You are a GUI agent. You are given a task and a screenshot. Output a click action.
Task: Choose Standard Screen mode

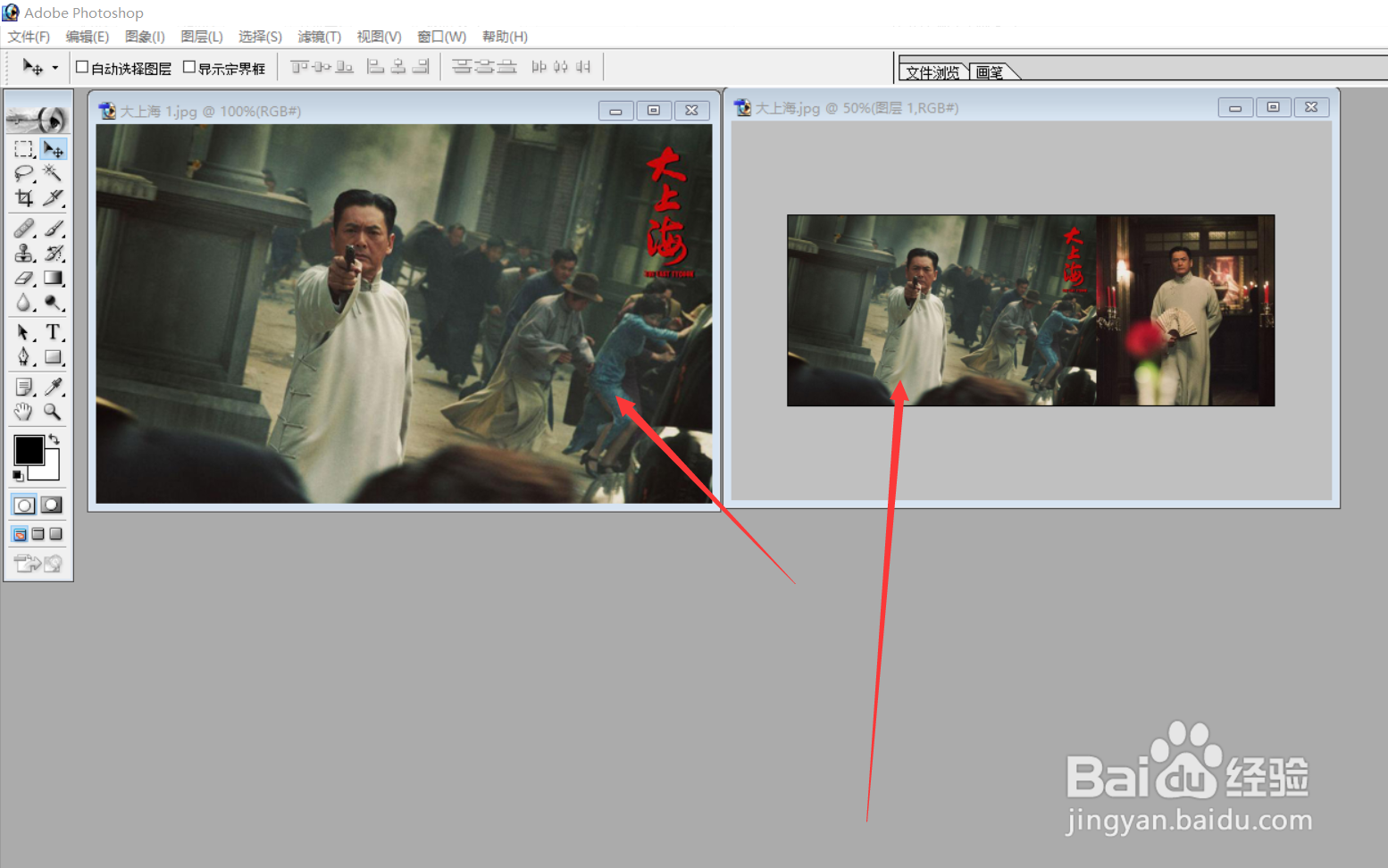coord(20,534)
